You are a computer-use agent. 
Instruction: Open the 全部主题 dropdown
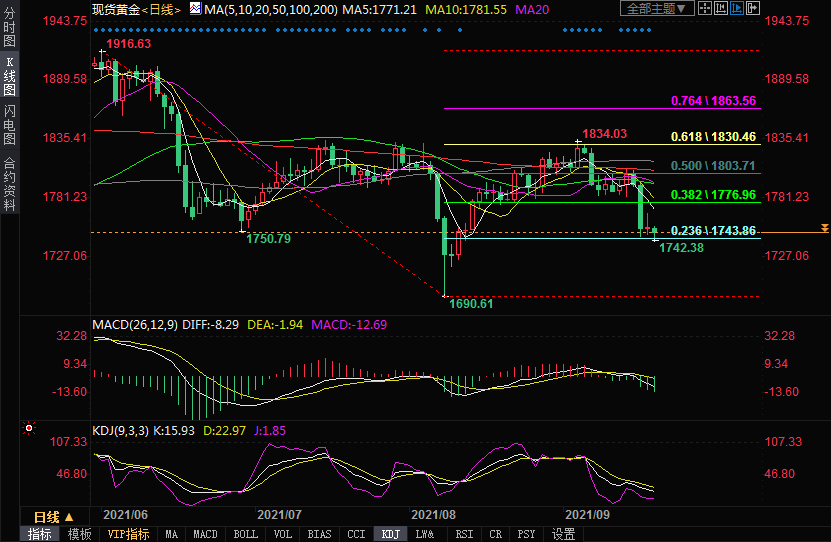(x=657, y=9)
